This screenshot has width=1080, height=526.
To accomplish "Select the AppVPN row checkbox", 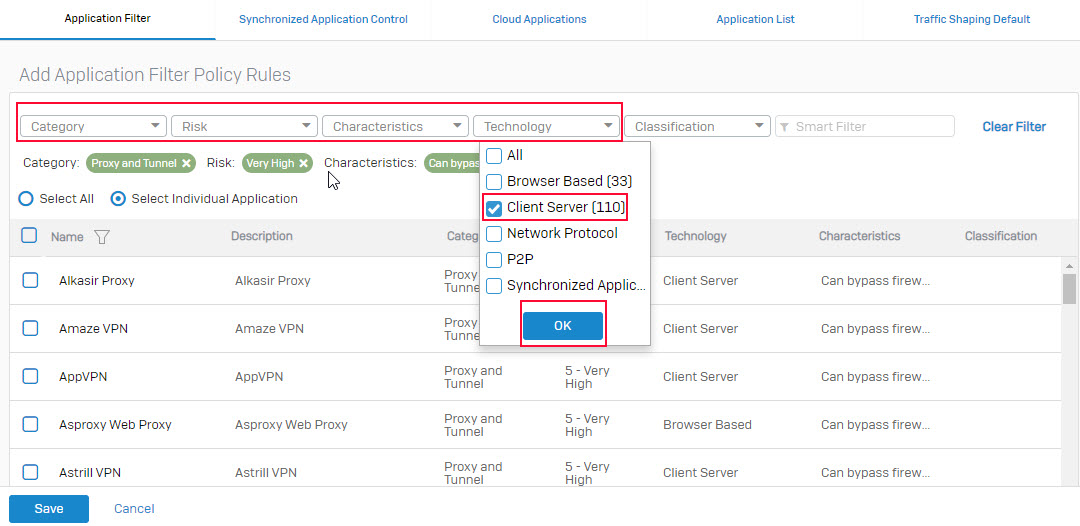I will pyautogui.click(x=30, y=376).
